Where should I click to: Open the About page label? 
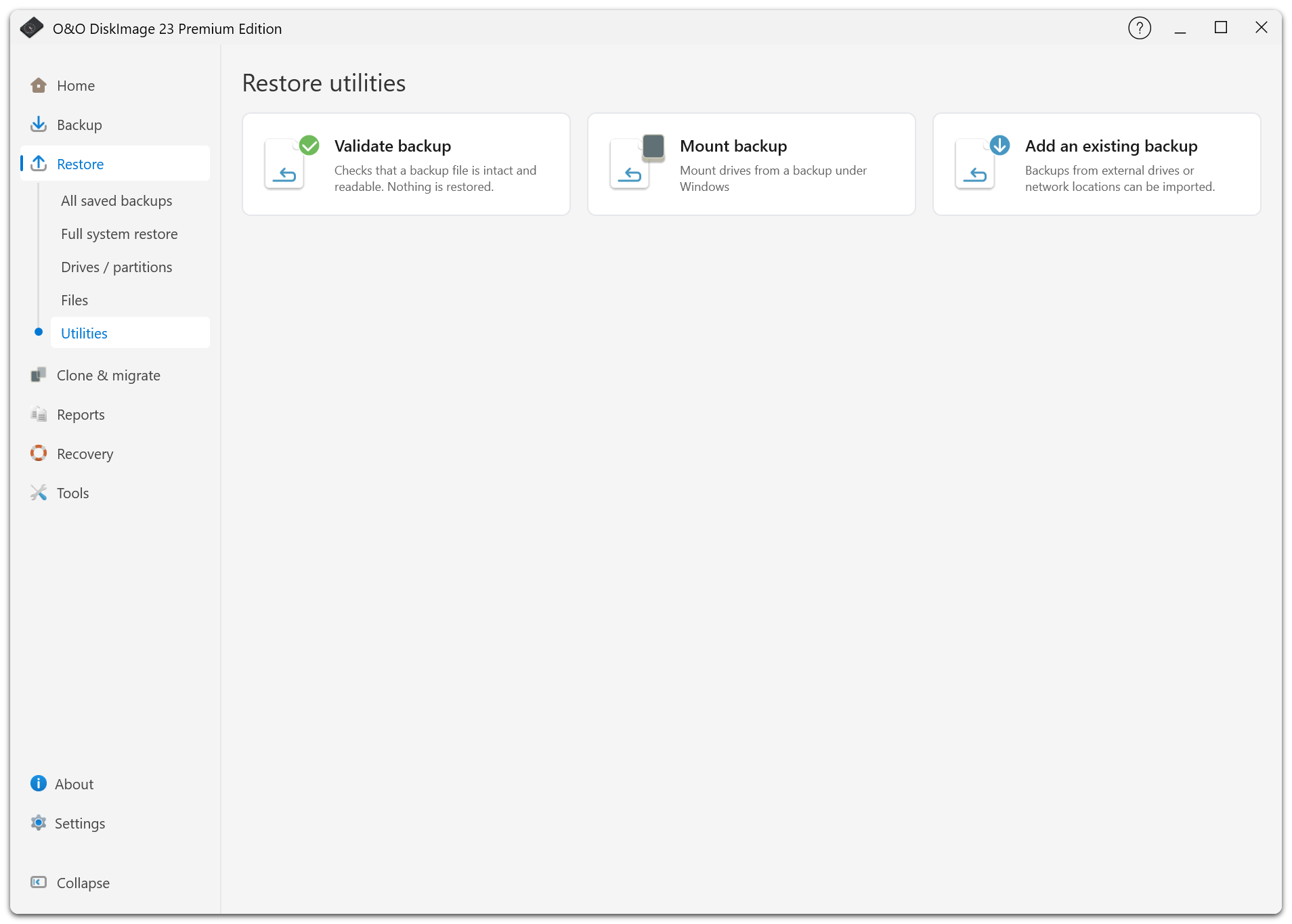pos(74,785)
